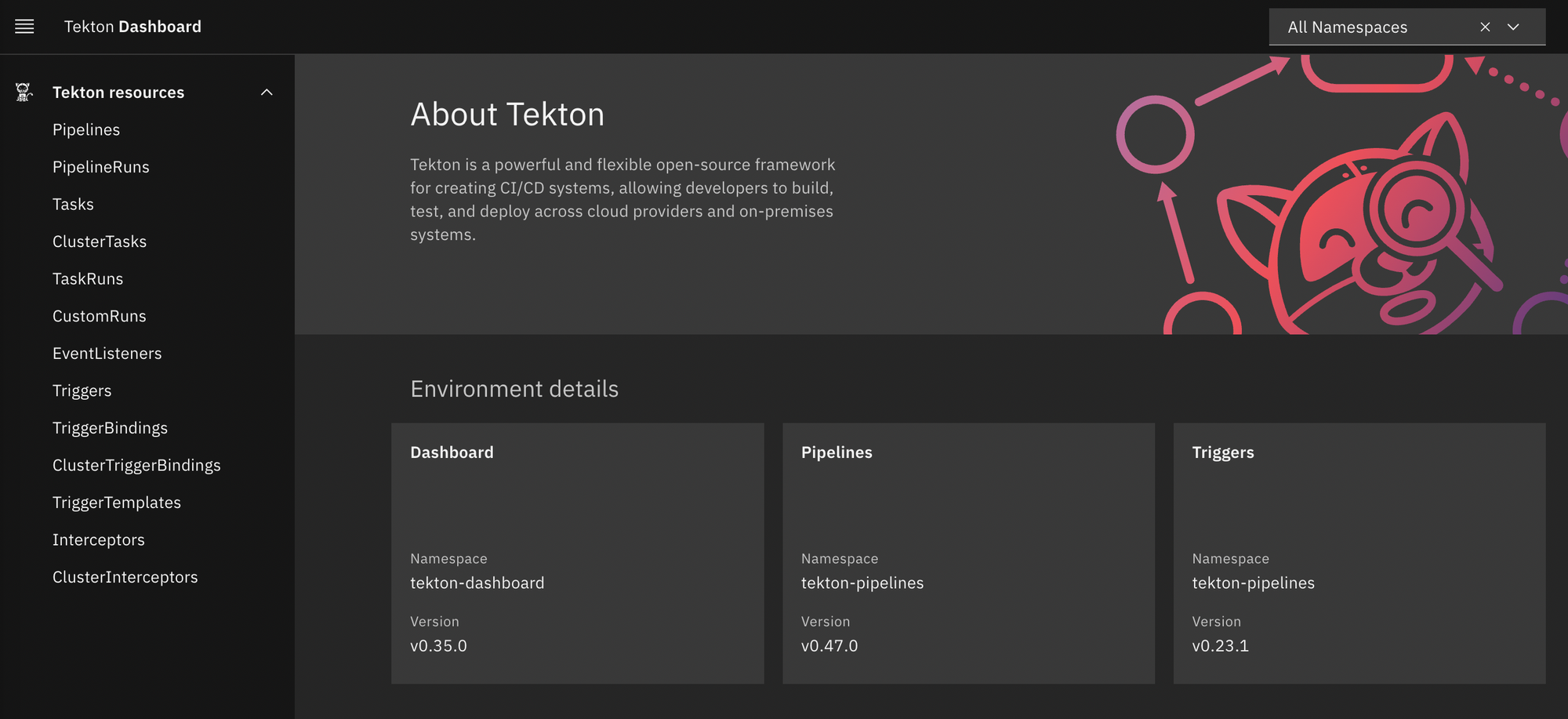The image size is (1568, 719).
Task: Click tekton-pipelines namespace in Pipelines card
Action: (862, 583)
